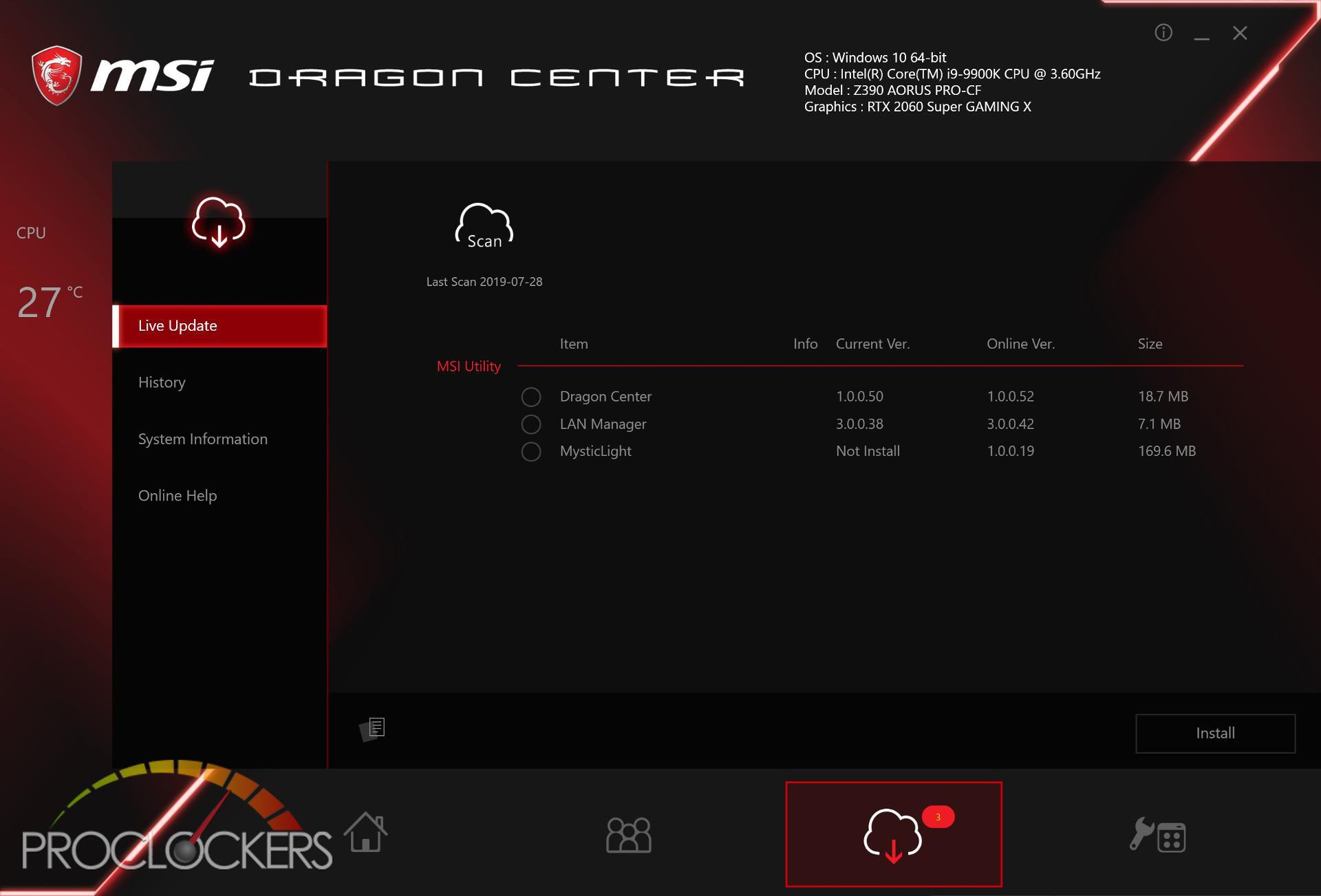This screenshot has height=896, width=1321.
Task: Select the Dragon Center radio button
Action: [x=531, y=397]
